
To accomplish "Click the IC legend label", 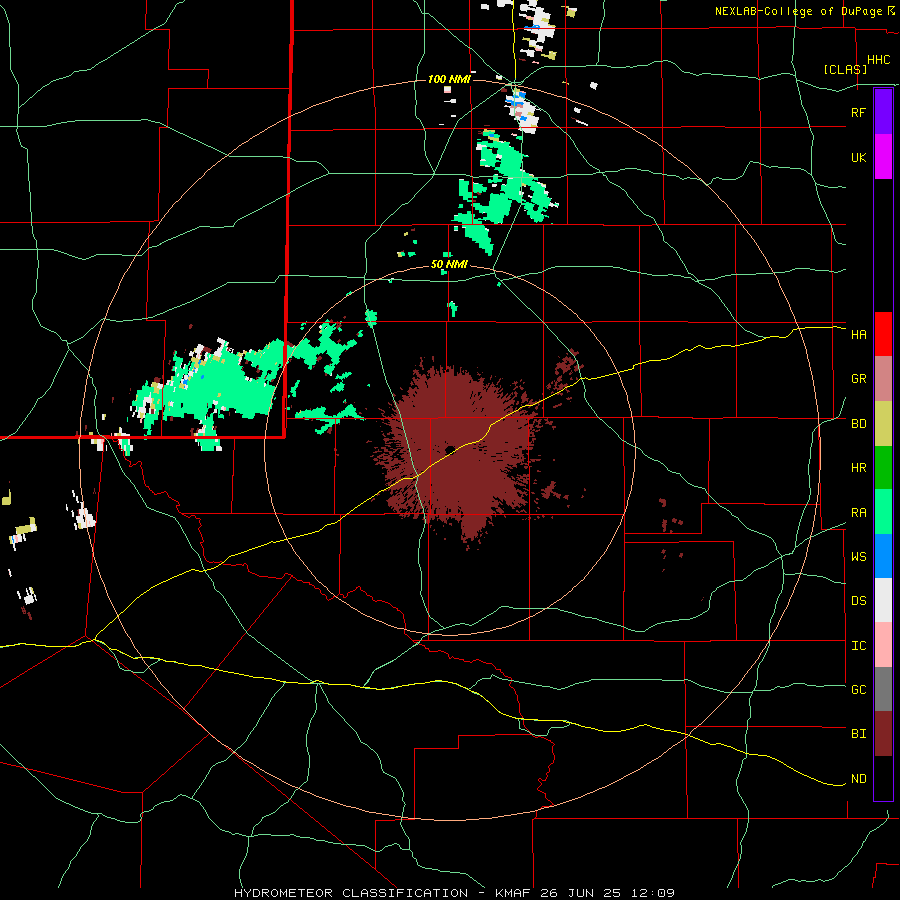I will 858,646.
